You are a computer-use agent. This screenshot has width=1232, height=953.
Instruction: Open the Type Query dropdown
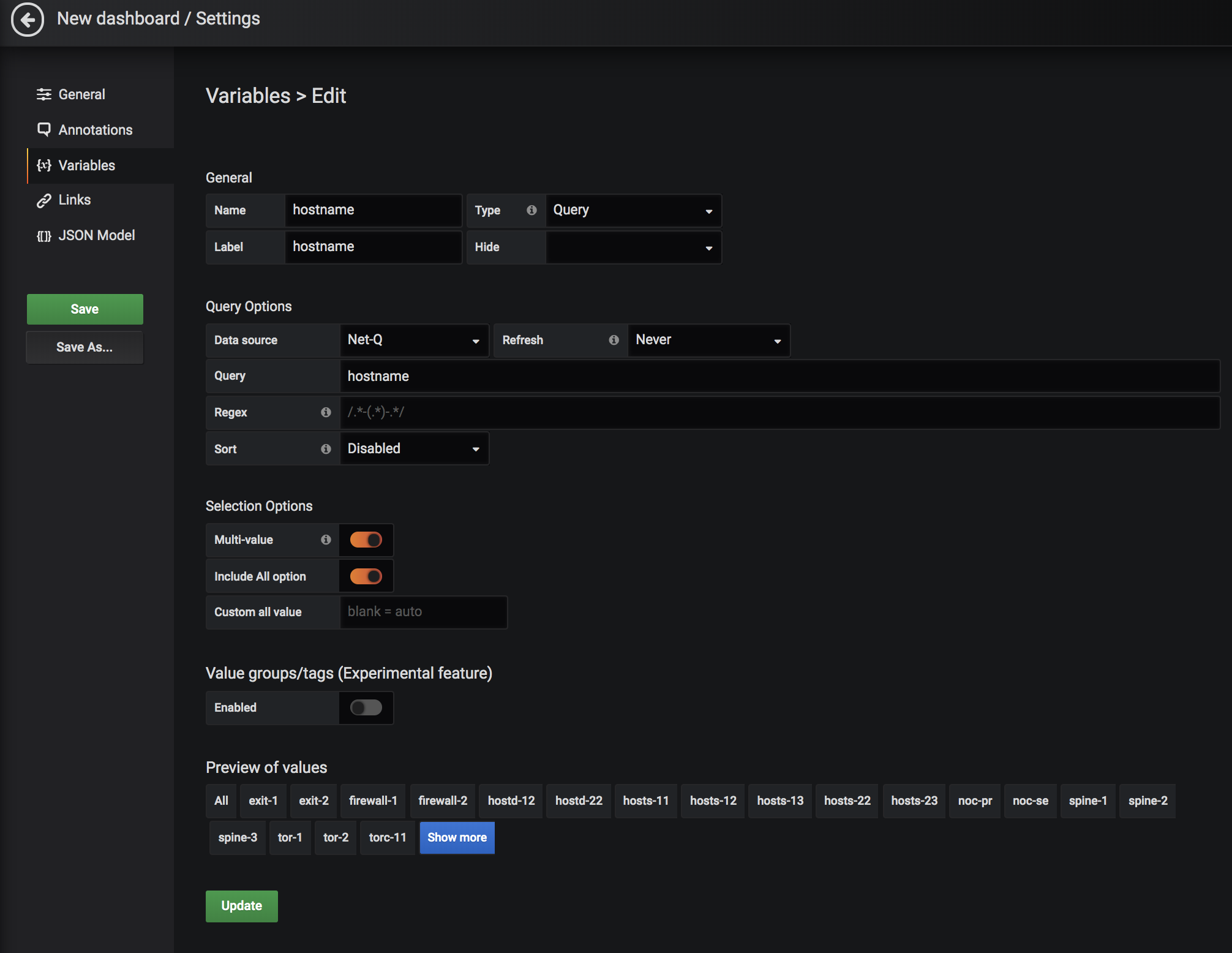(633, 210)
